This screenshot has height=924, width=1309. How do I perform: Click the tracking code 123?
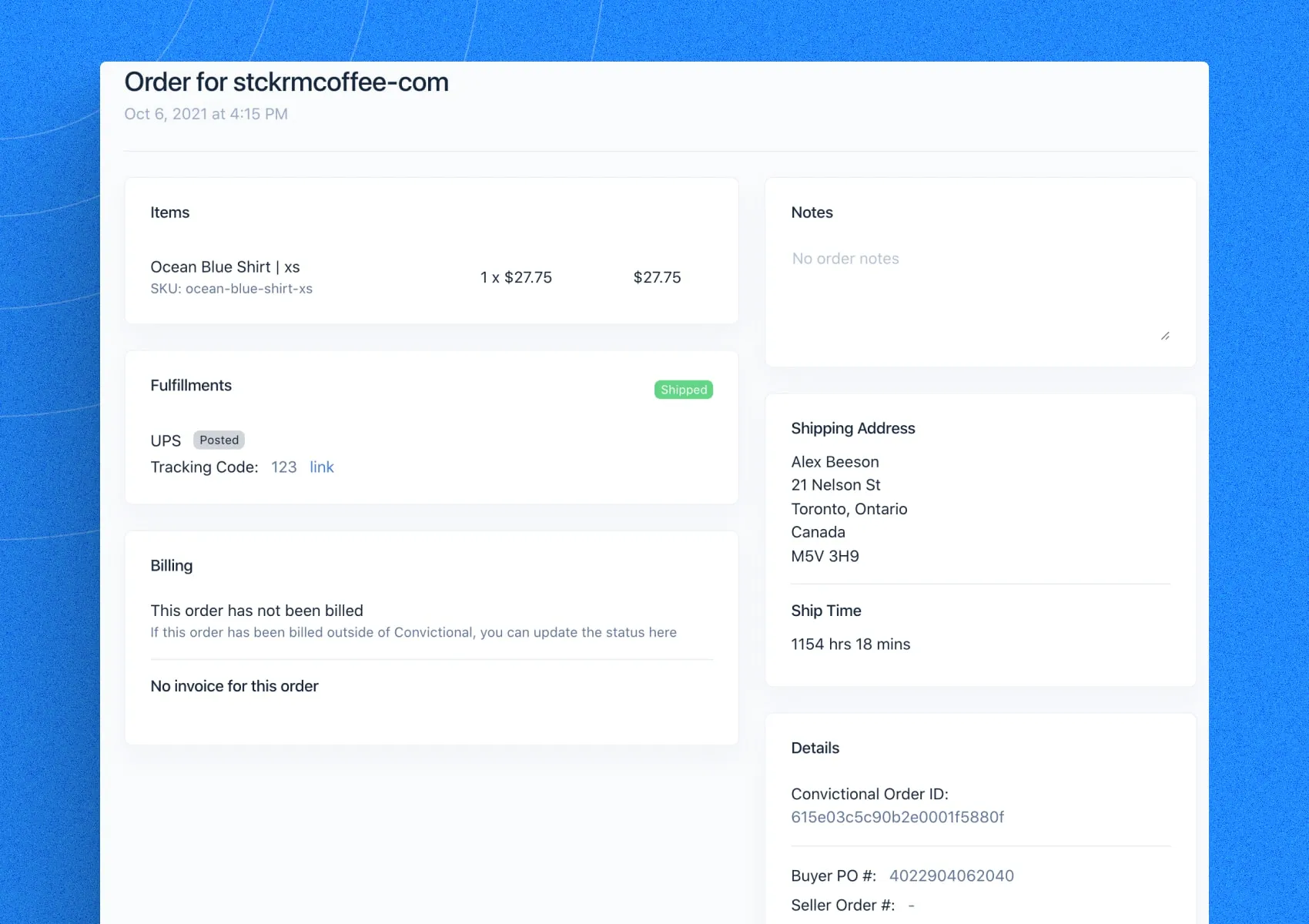tap(283, 467)
